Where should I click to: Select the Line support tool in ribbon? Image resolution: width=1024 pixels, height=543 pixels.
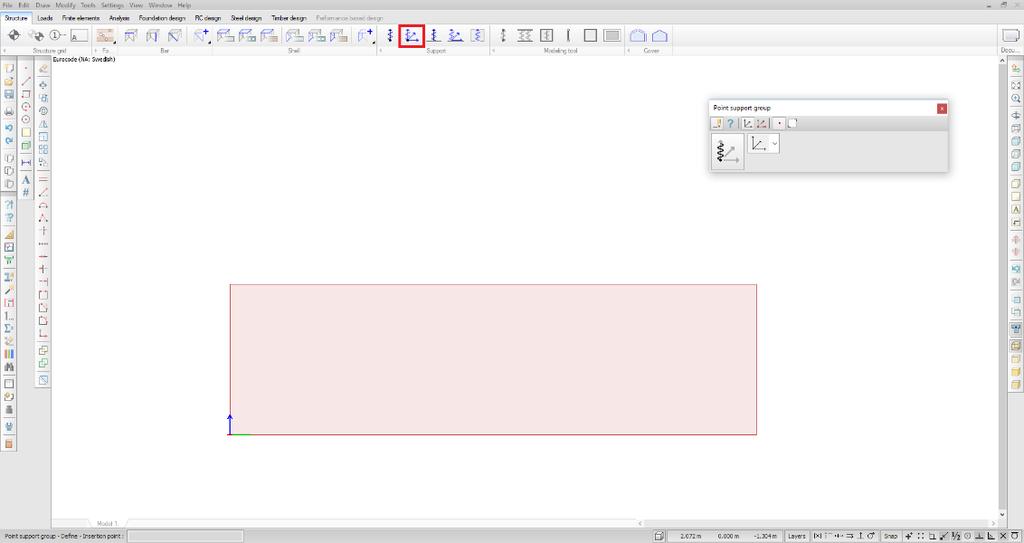tap(434, 35)
